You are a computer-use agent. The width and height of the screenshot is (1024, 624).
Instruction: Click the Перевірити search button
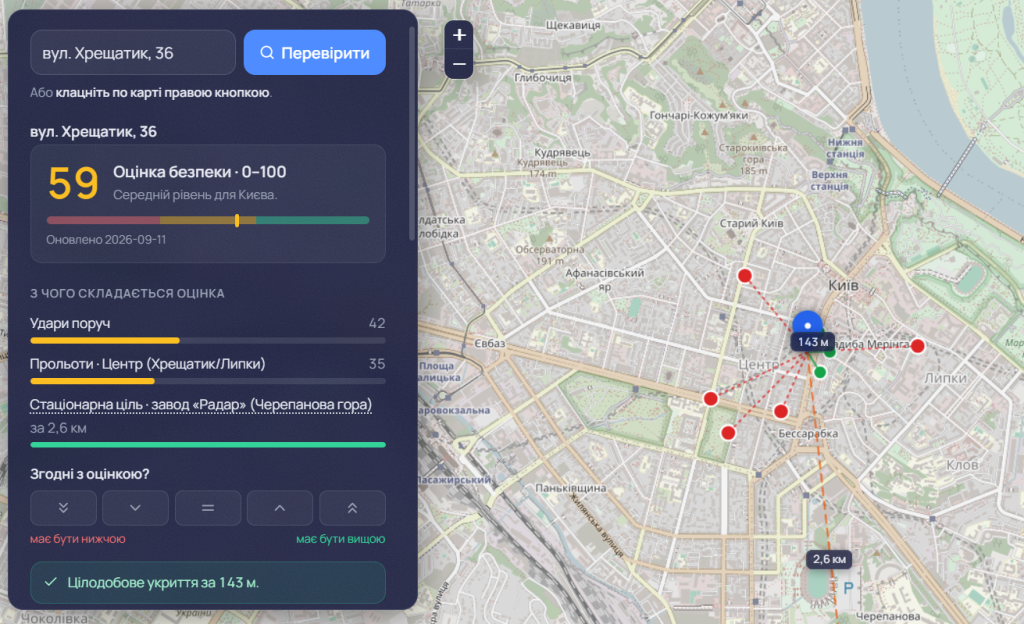[315, 53]
